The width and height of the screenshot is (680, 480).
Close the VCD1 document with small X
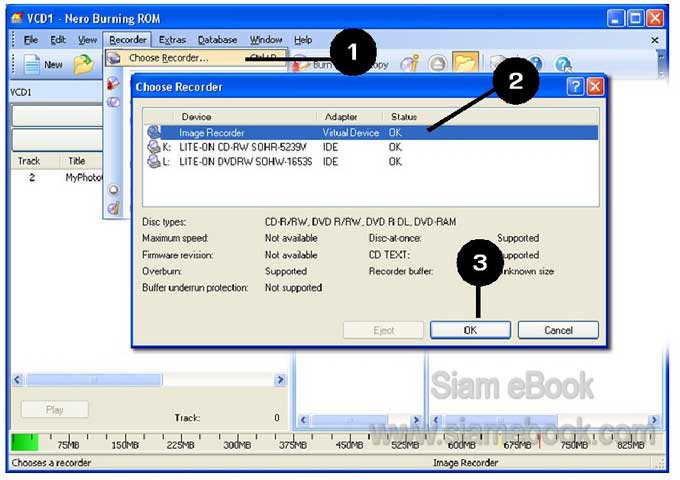click(x=654, y=40)
